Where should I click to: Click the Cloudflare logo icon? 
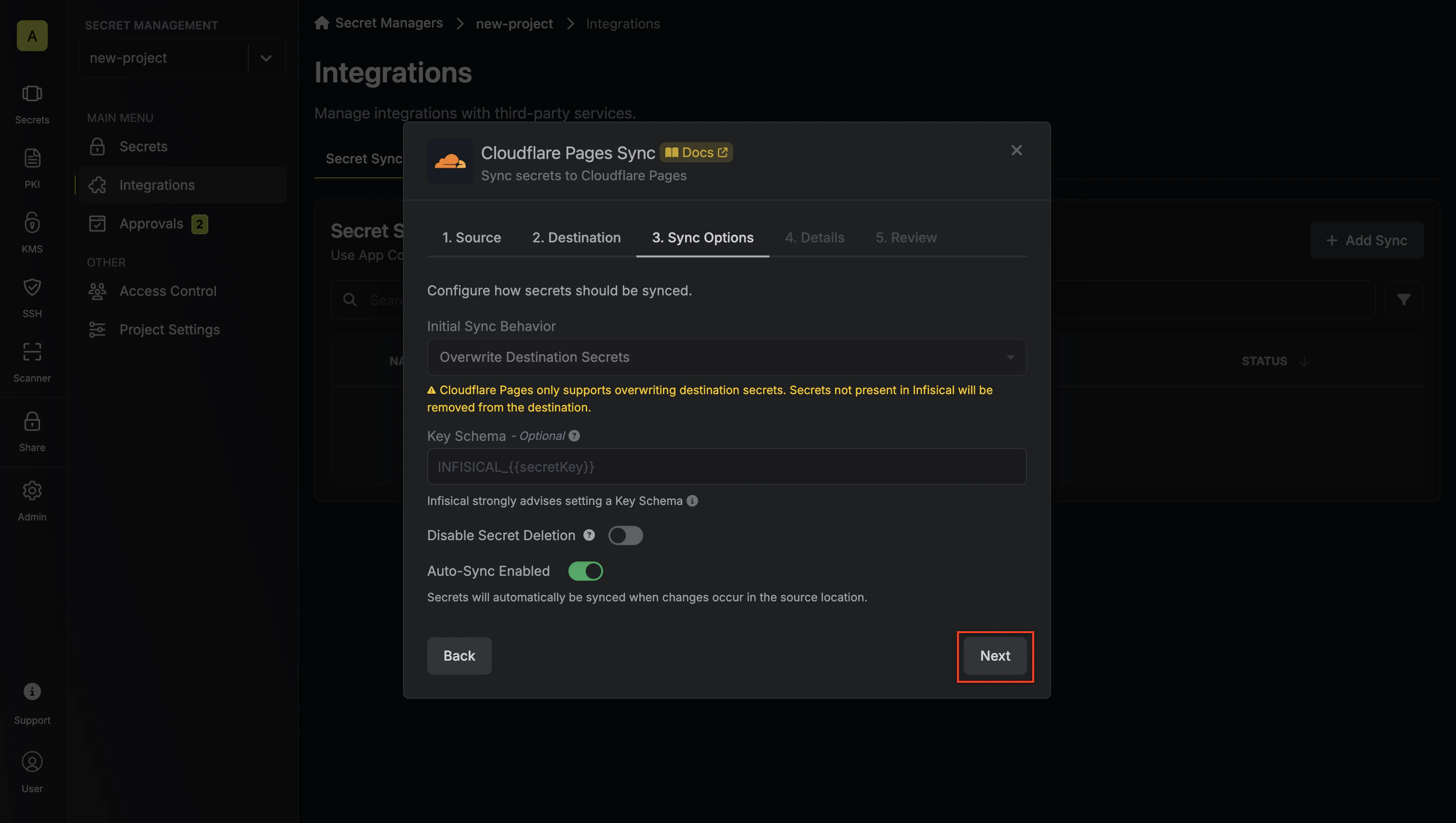click(450, 161)
